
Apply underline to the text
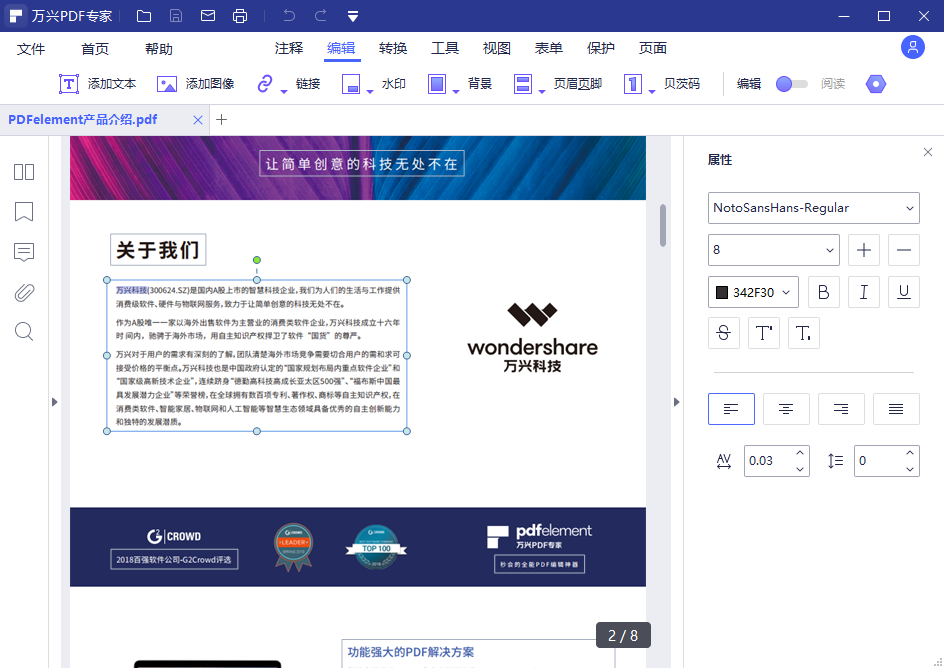(x=903, y=291)
